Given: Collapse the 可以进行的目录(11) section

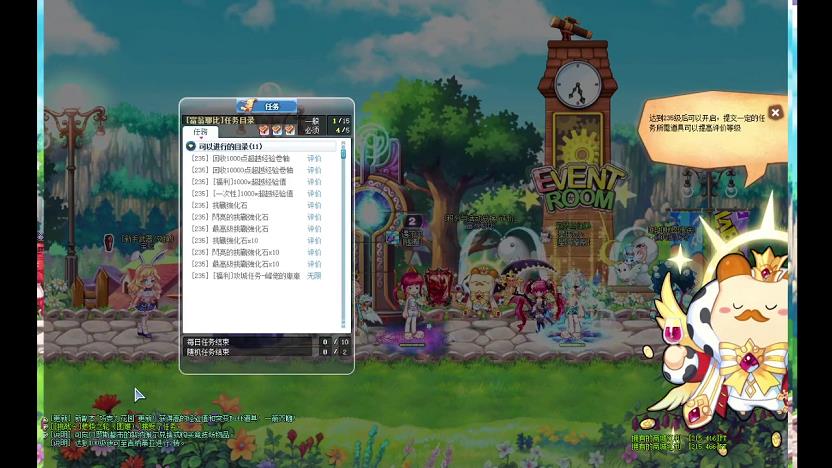Looking at the screenshot, I should tap(191, 146).
